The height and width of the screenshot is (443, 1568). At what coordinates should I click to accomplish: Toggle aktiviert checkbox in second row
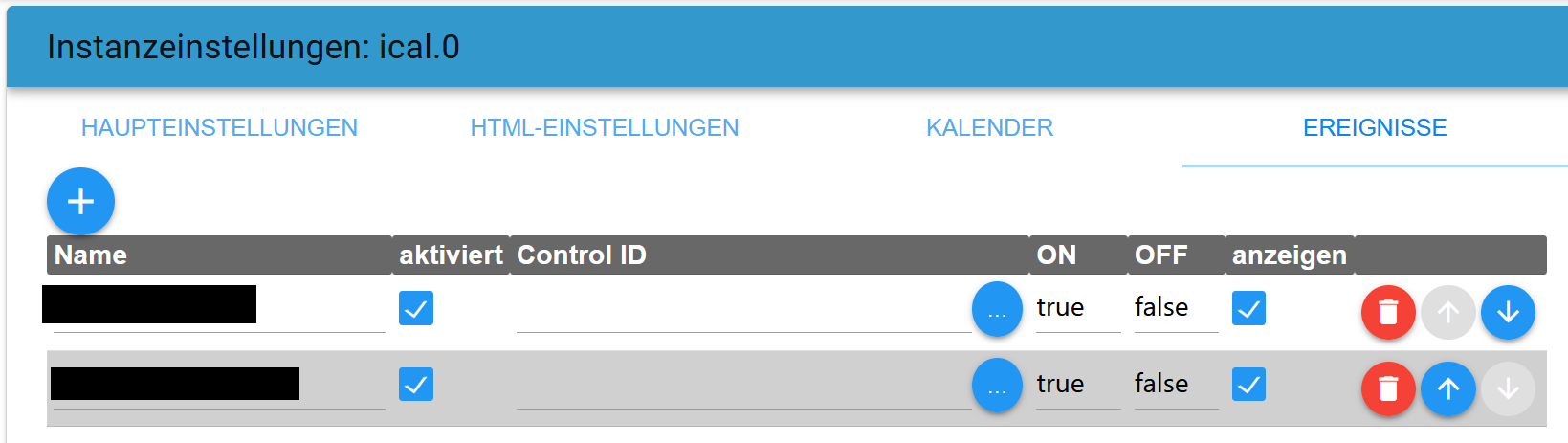point(416,385)
